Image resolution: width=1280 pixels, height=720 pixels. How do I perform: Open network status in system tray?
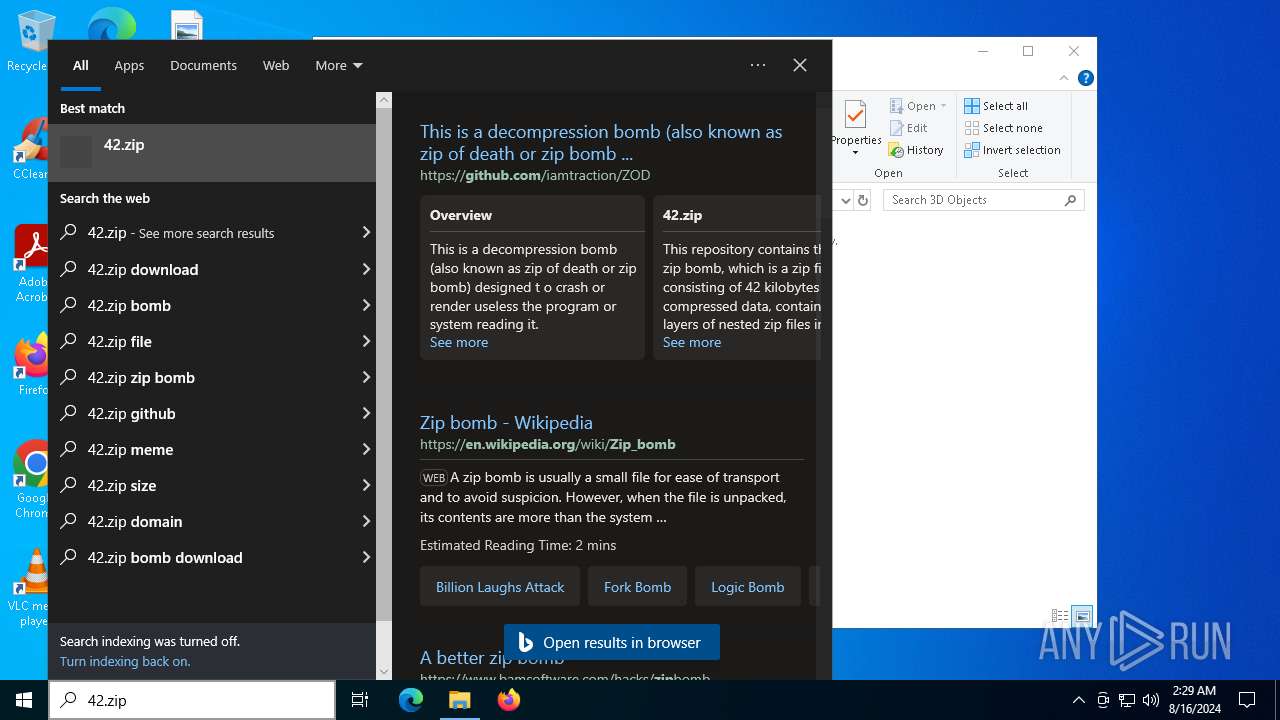[x=1127, y=700]
